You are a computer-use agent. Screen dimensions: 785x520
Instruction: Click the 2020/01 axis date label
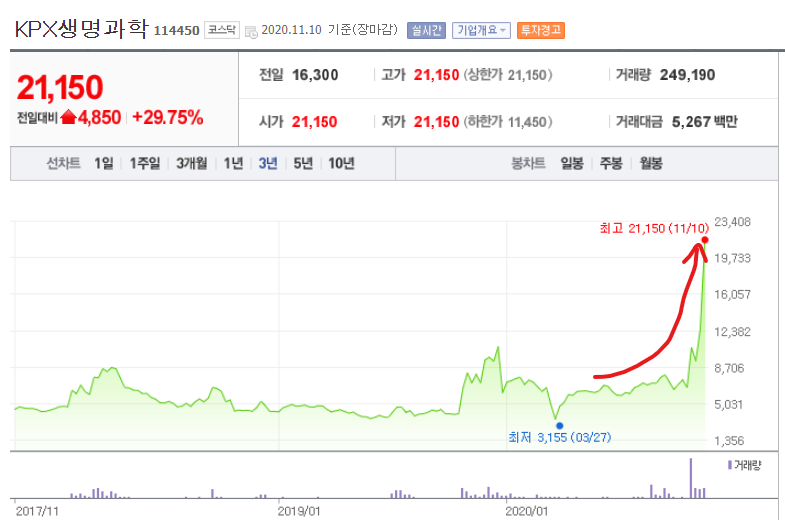pos(527,511)
